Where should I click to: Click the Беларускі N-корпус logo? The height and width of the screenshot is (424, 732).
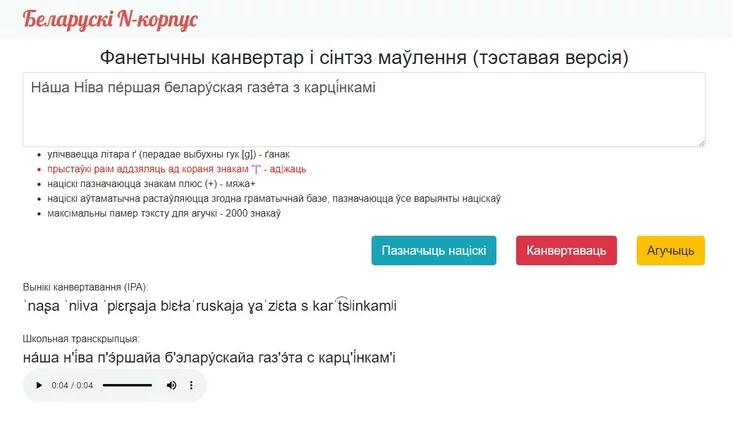click(x=110, y=20)
